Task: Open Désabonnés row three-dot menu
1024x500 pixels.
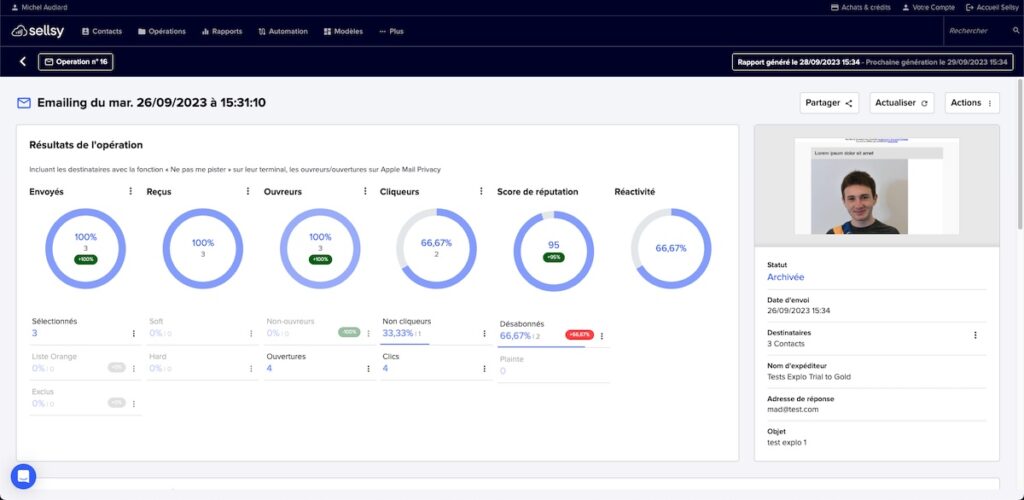Action: (602, 336)
